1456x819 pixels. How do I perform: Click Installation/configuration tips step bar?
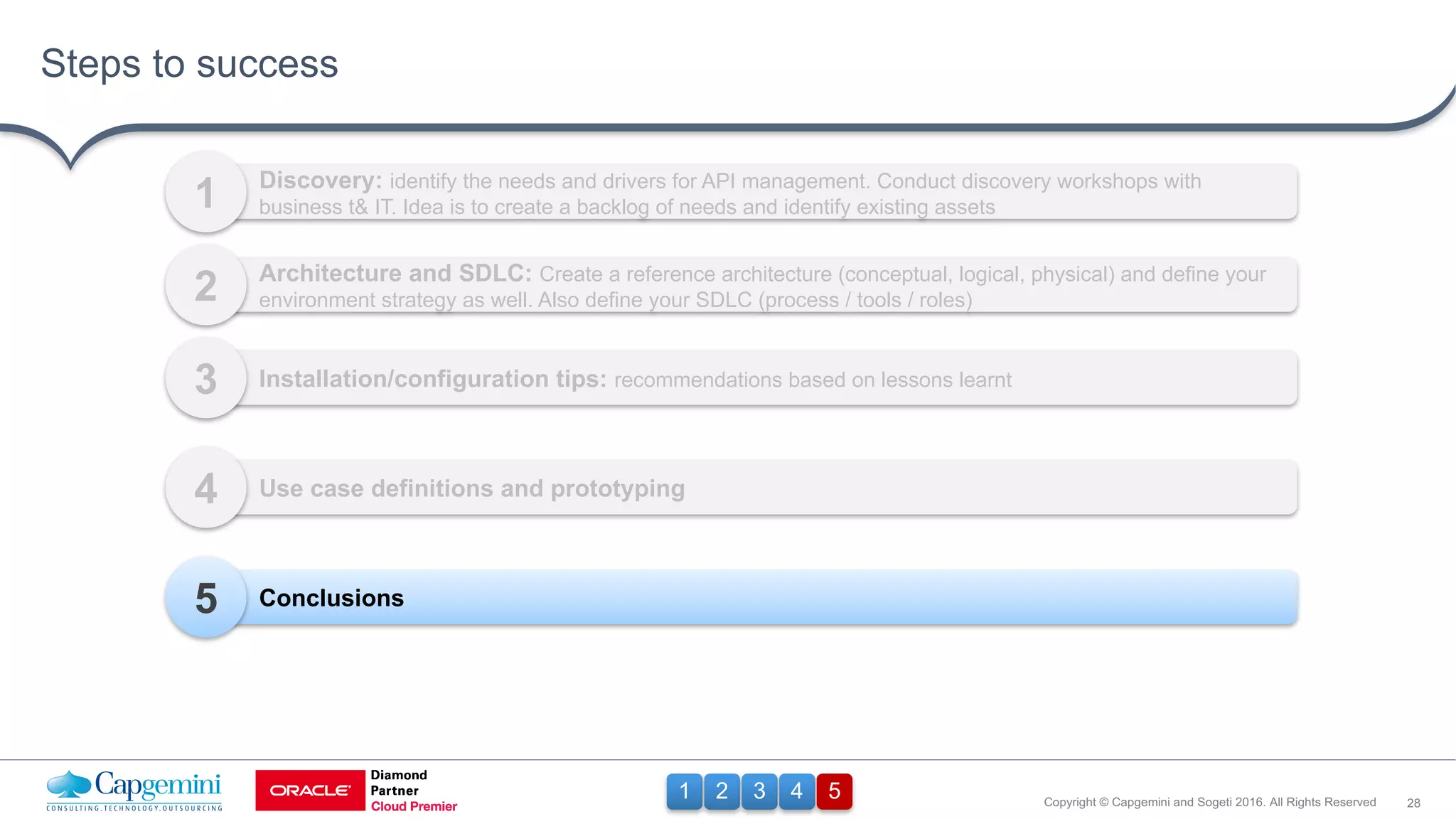pyautogui.click(x=768, y=379)
